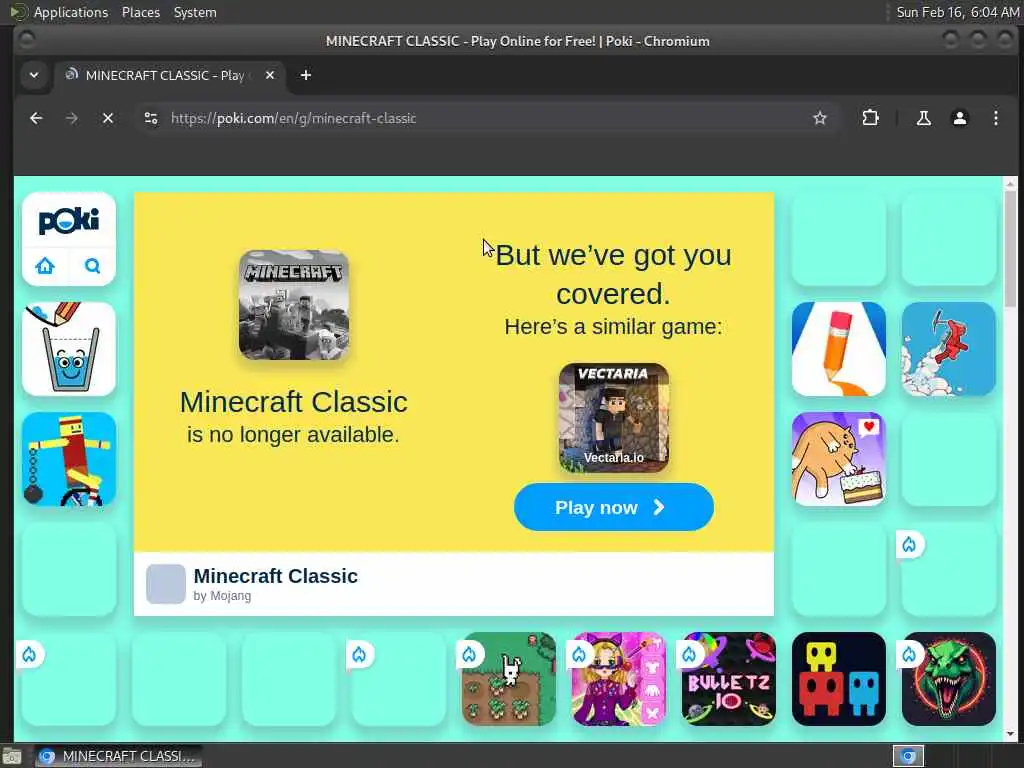Open the profile avatar icon
The image size is (1024, 768).
959,118
